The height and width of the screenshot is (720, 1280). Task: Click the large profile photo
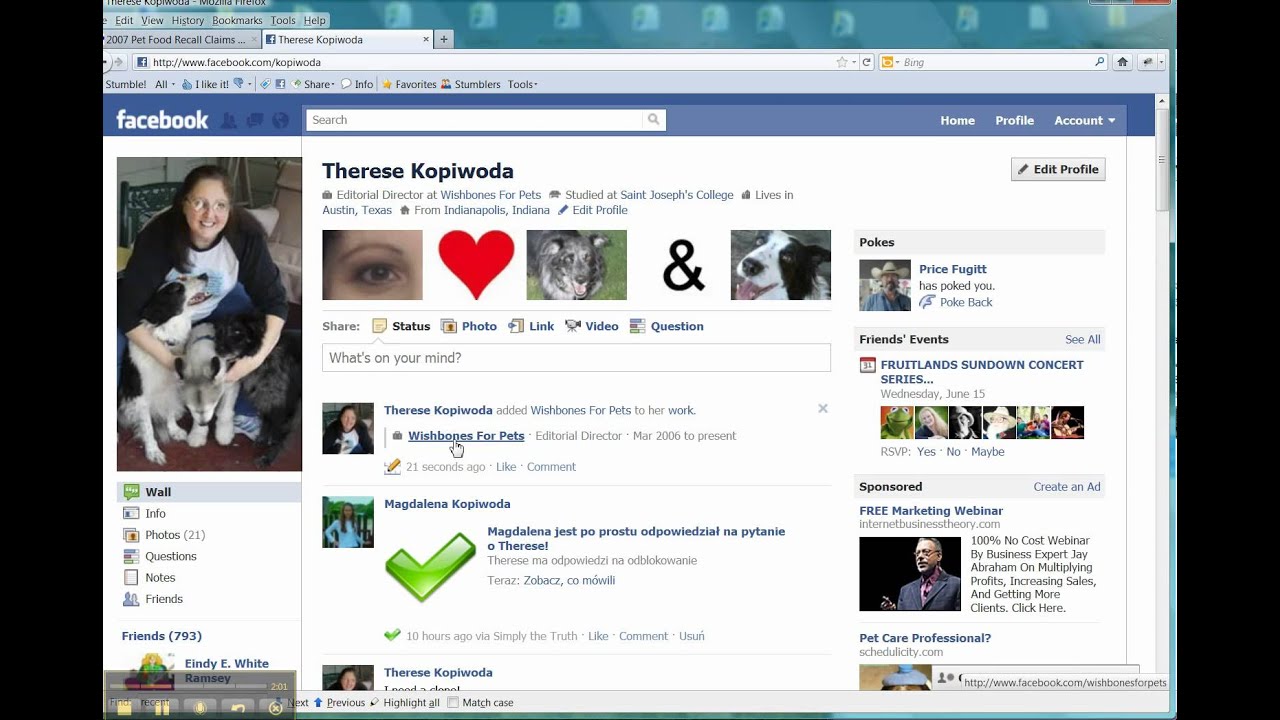209,314
